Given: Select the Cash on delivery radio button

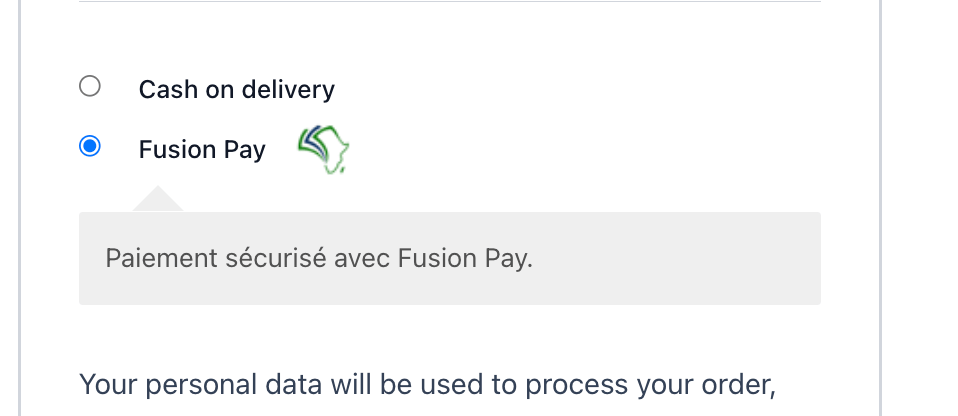Looking at the screenshot, I should coord(90,86).
